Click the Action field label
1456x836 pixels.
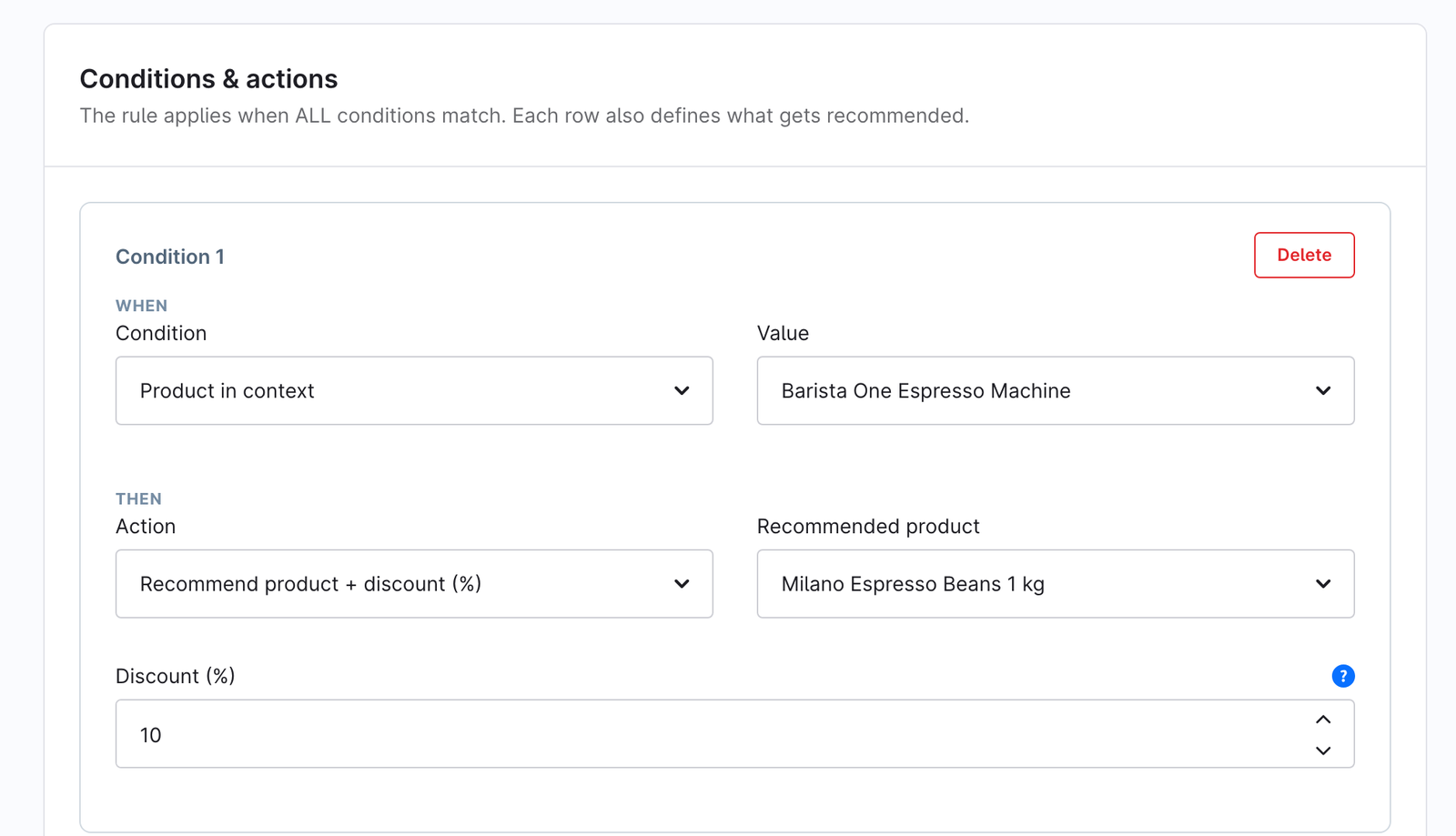point(146,527)
